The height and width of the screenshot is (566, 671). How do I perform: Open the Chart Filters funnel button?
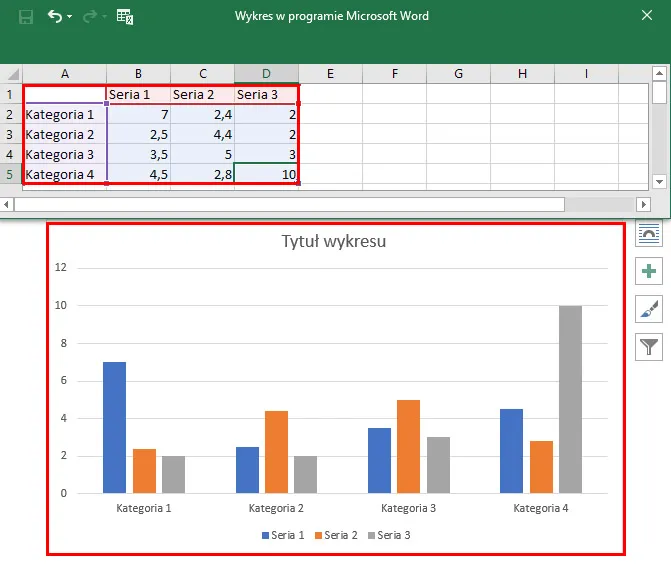(x=650, y=347)
